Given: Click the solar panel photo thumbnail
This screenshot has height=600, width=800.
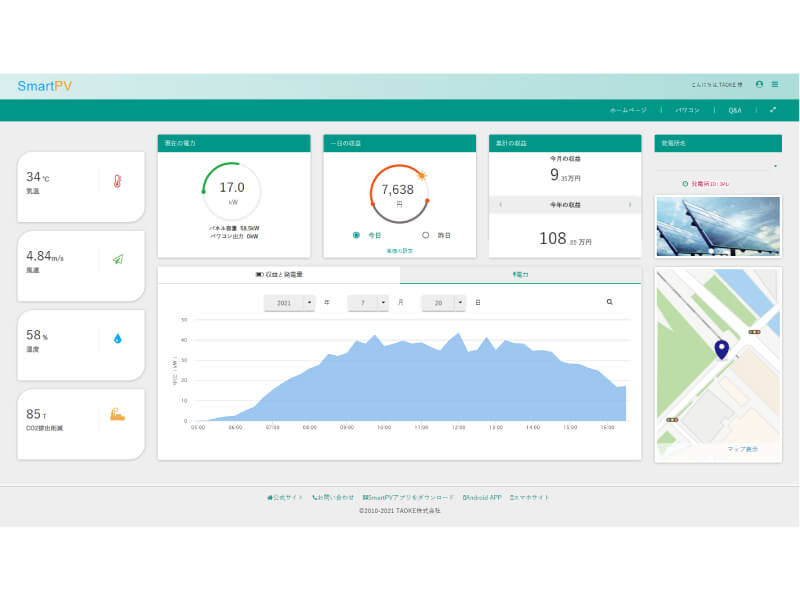Looking at the screenshot, I should (717, 226).
